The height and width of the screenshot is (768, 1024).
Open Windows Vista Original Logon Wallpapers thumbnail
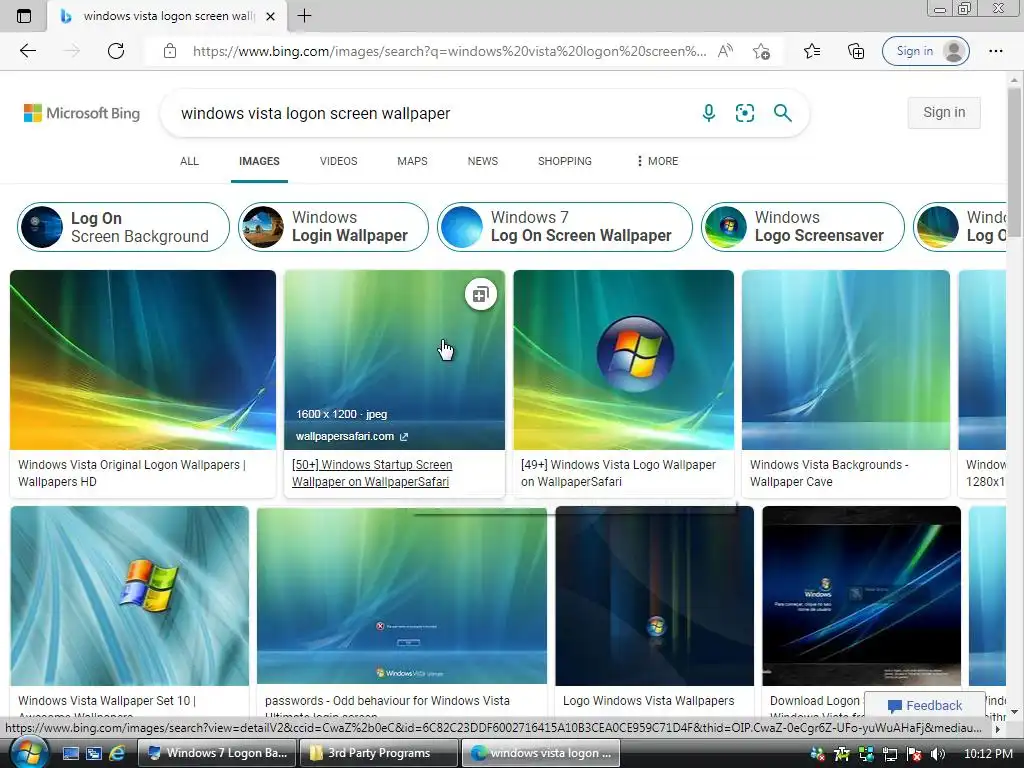click(x=143, y=359)
